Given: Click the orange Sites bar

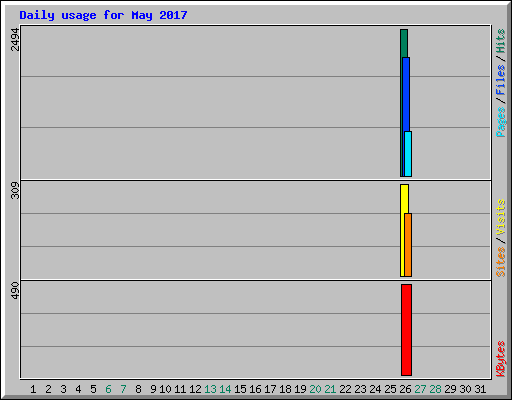Looking at the screenshot, I should point(408,245).
